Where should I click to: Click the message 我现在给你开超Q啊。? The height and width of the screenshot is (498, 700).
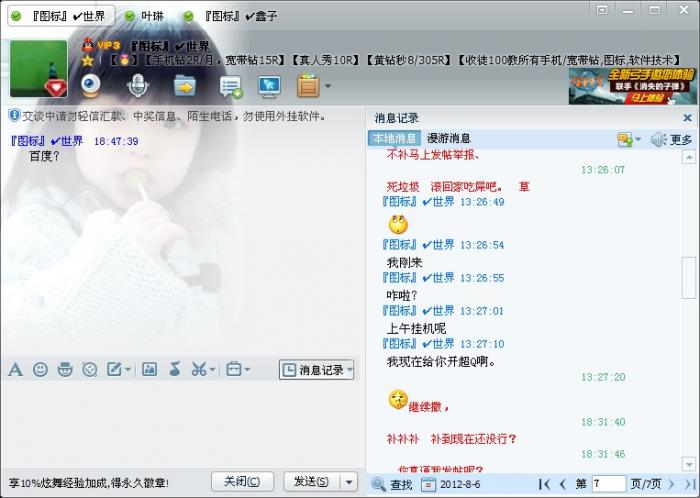point(442,361)
